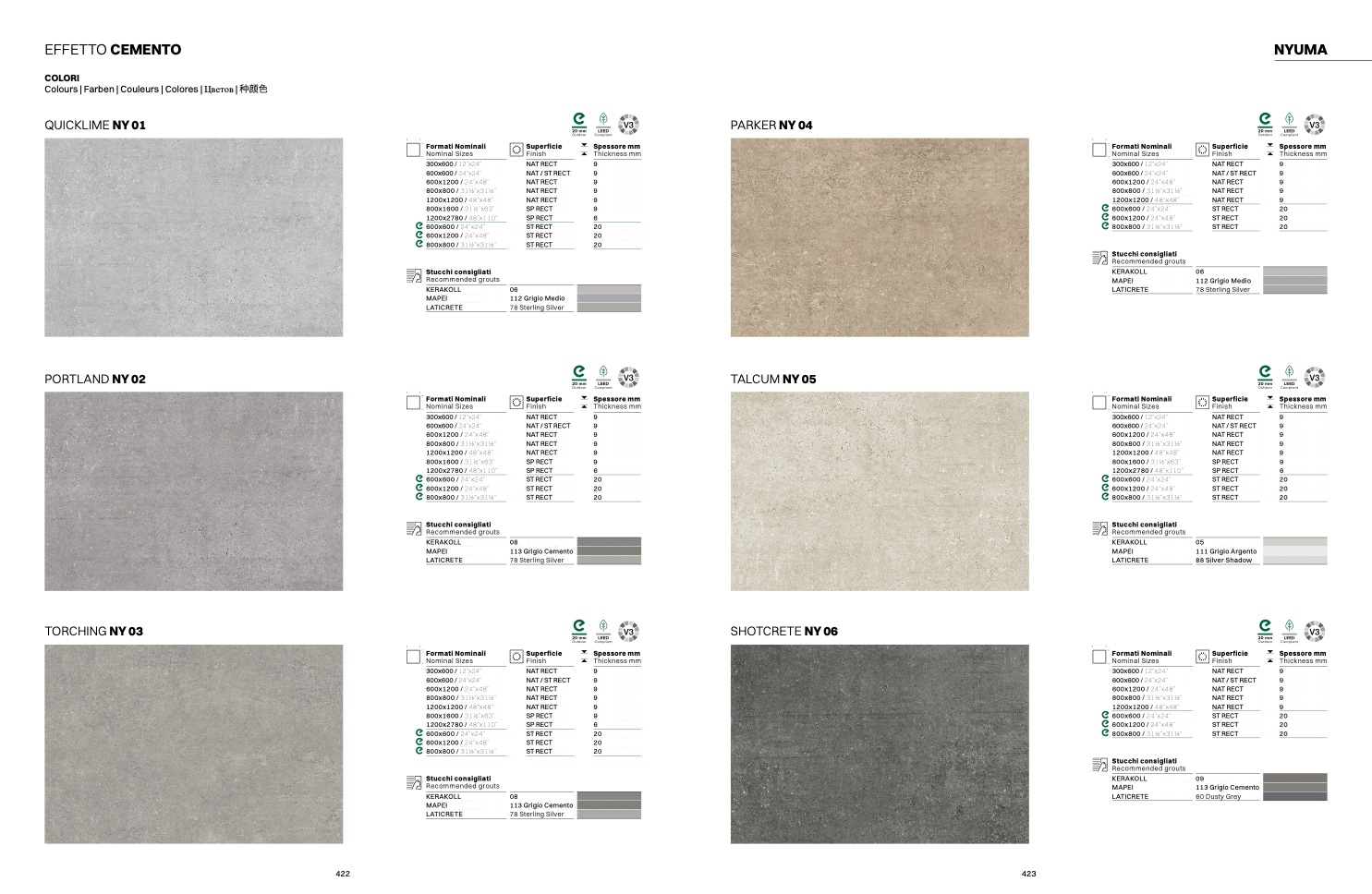Screen dimensions: 1372x894
Task: Select the Kerakoll 05 swatch under Talcum
Action: click(x=1294, y=542)
